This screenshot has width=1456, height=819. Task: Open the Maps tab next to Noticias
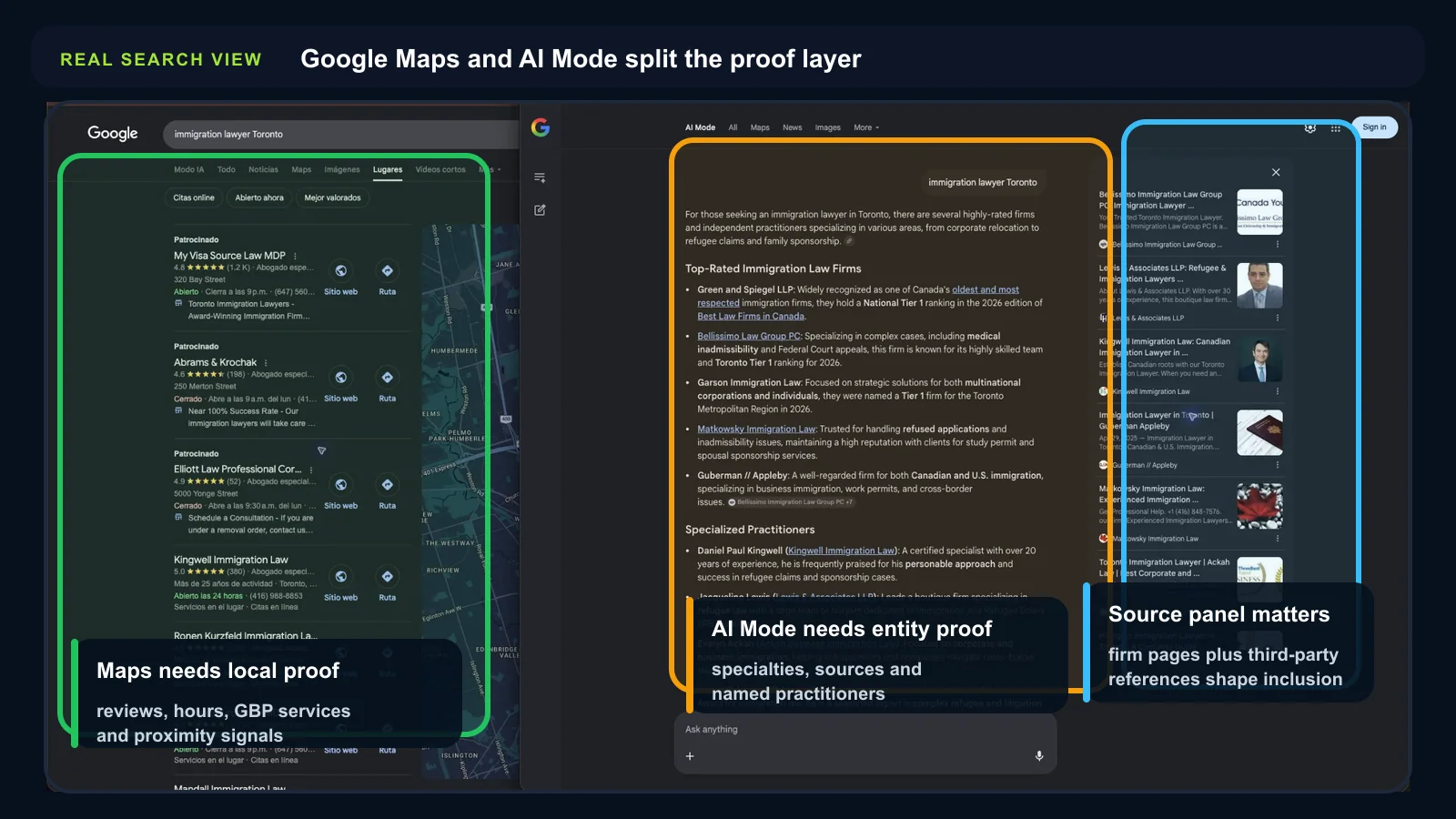point(301,170)
